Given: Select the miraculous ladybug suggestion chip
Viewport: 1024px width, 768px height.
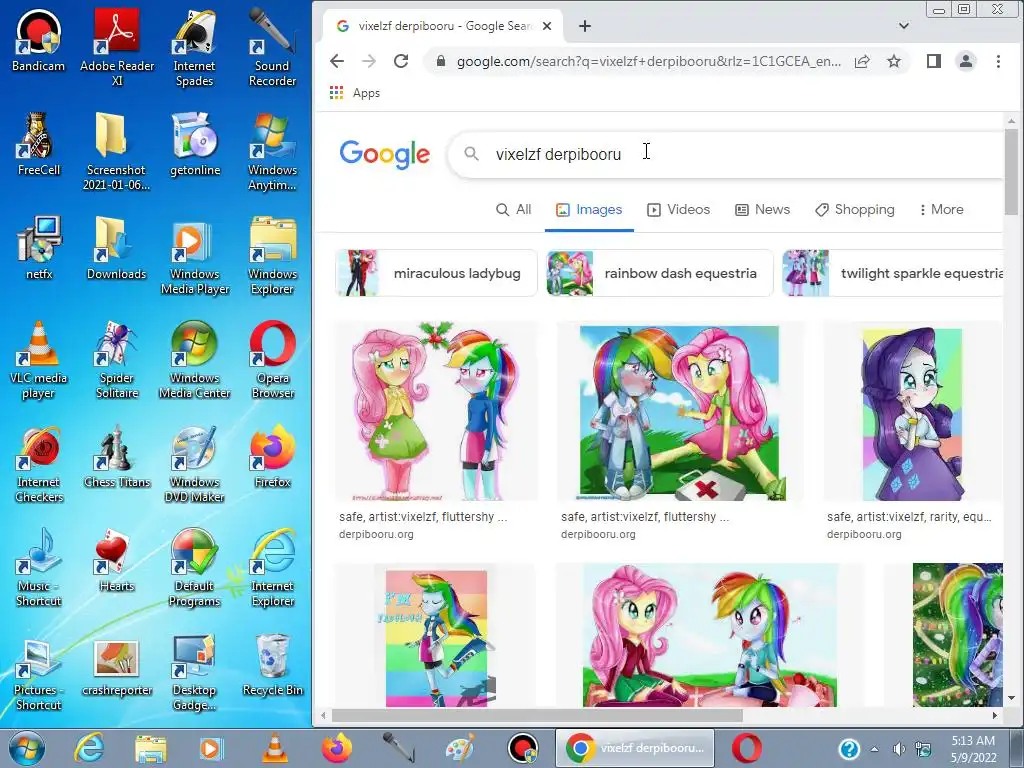Looking at the screenshot, I should [x=436, y=273].
